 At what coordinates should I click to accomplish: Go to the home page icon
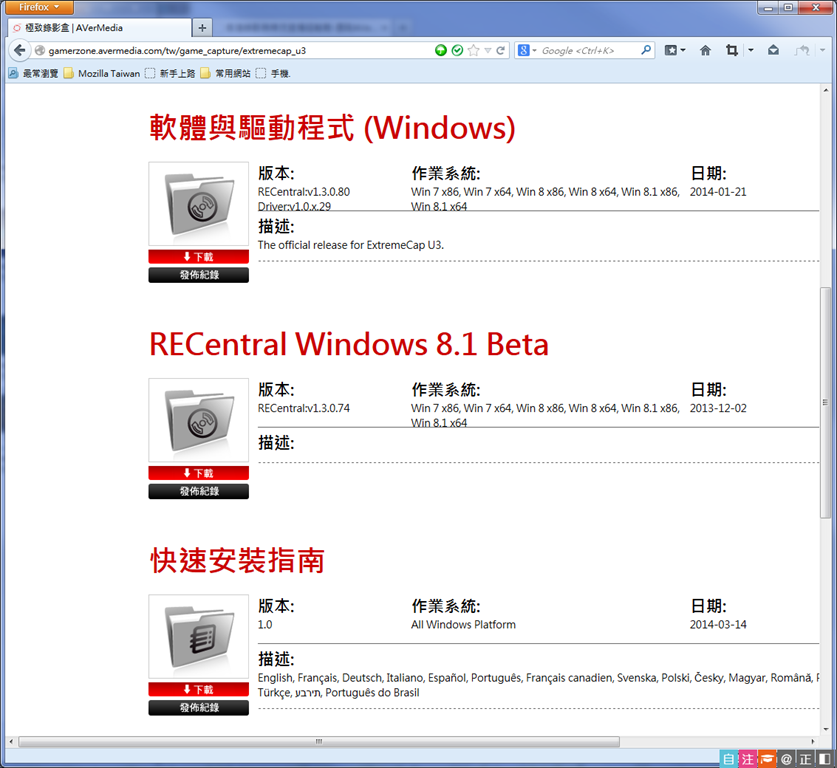click(705, 50)
